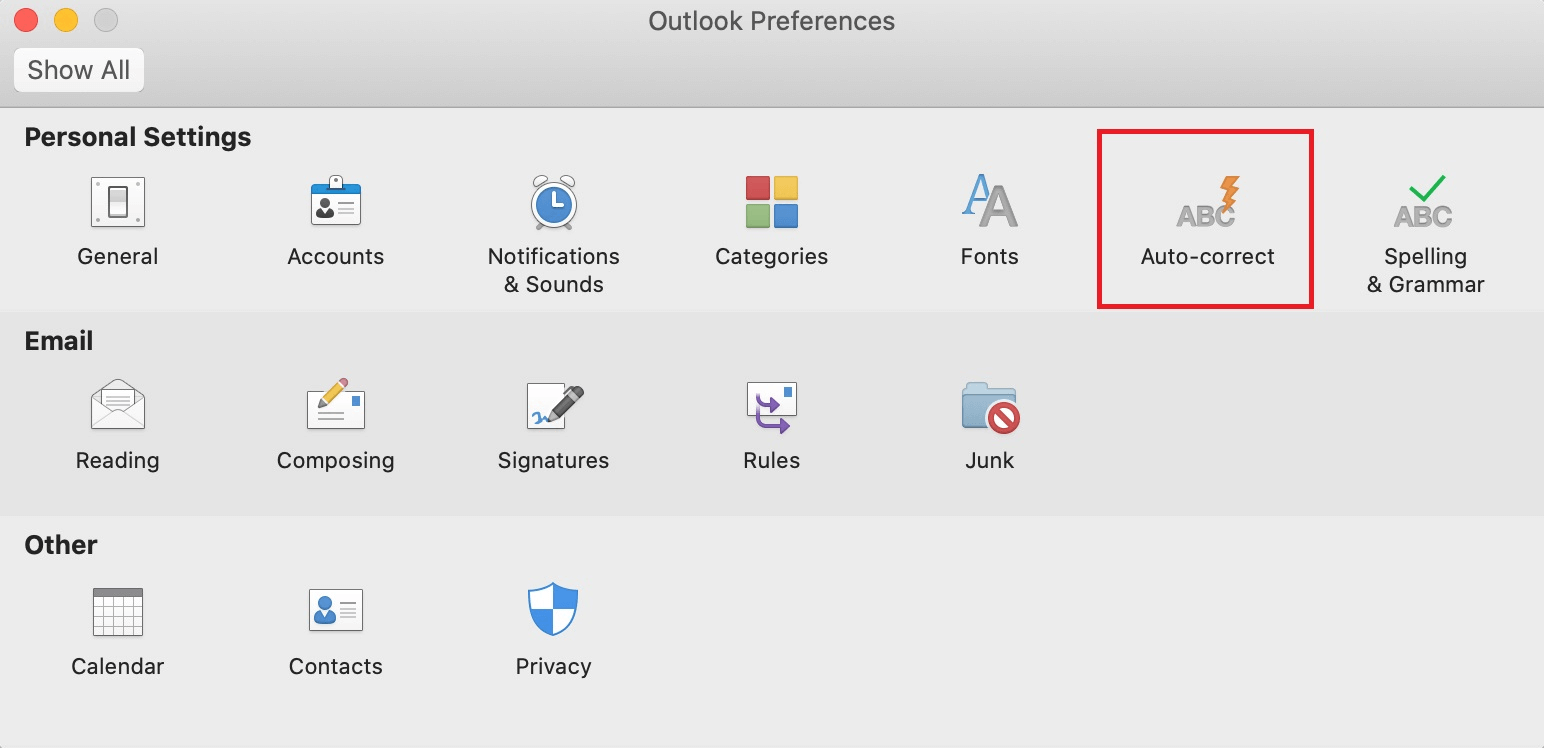Open the Composing preferences icon
The width and height of the screenshot is (1544, 748).
click(x=336, y=405)
